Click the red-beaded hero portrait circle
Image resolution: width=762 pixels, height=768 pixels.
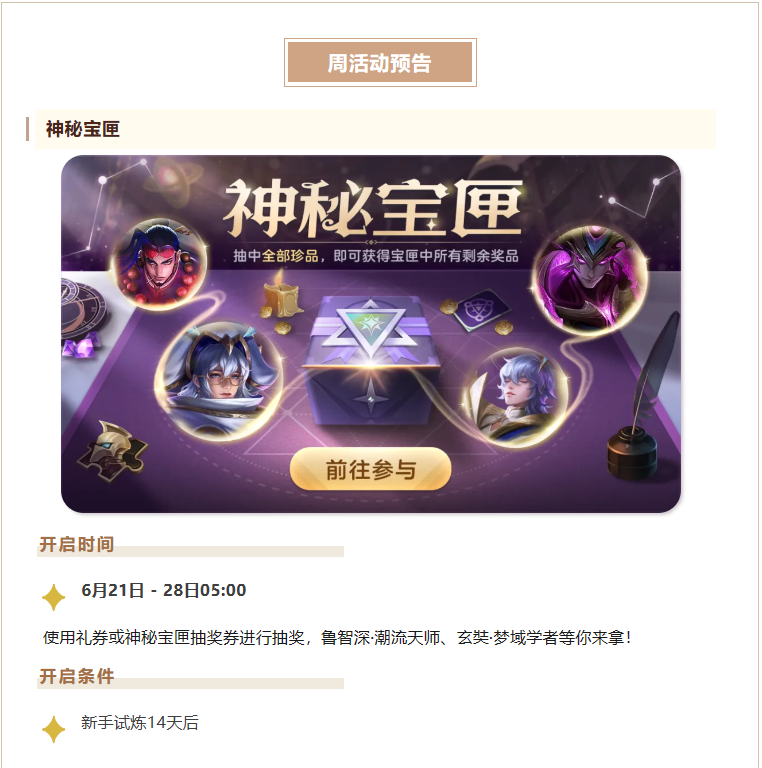160,264
